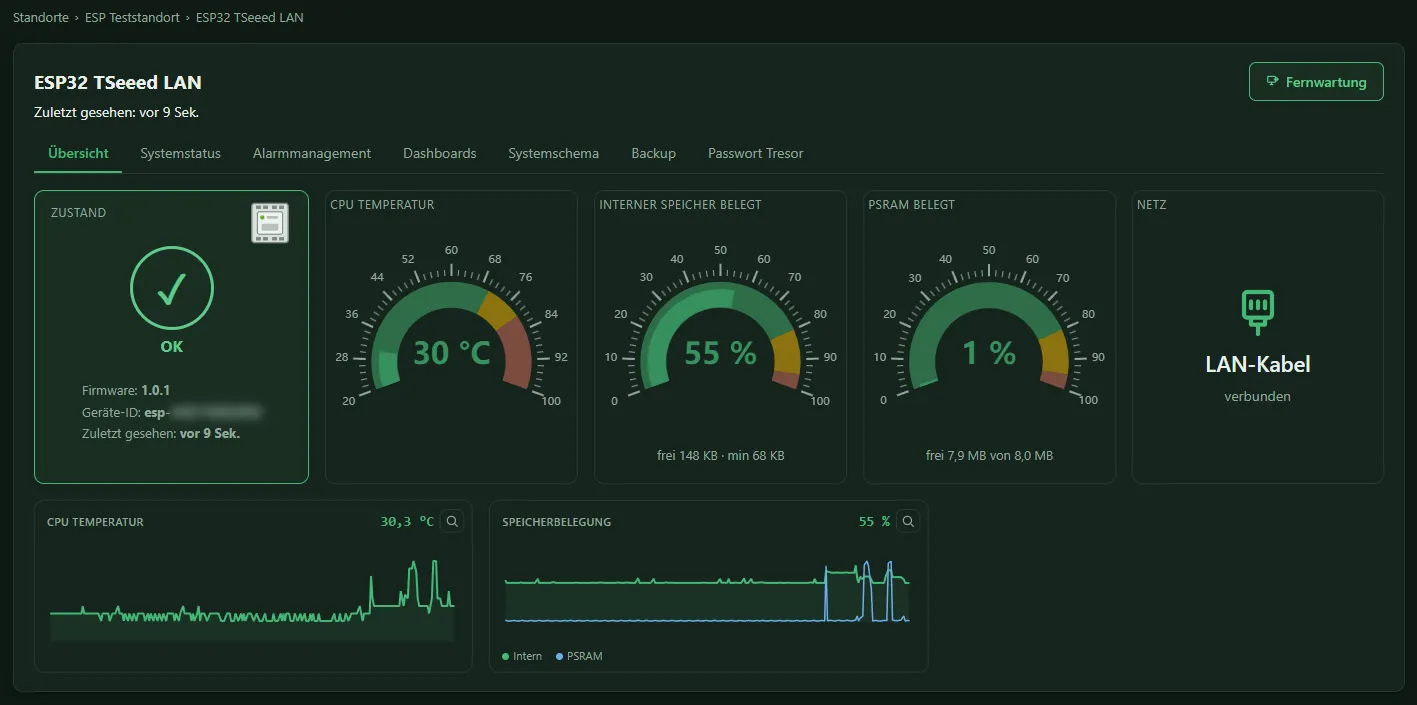
Task: Select the Übersicht tab
Action: click(x=78, y=153)
